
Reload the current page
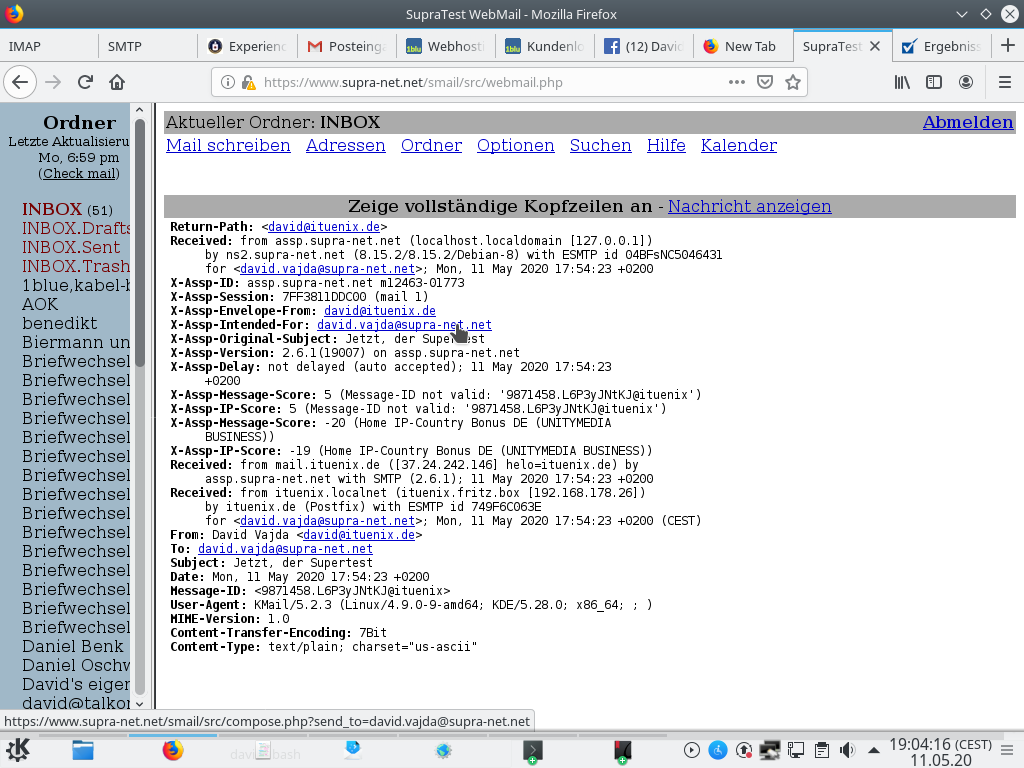(x=85, y=82)
